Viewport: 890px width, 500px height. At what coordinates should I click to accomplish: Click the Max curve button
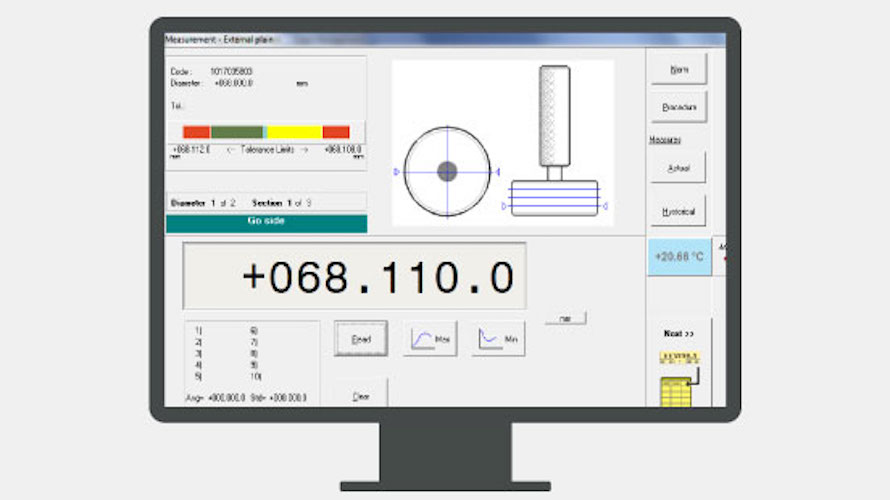pyautogui.click(x=430, y=340)
